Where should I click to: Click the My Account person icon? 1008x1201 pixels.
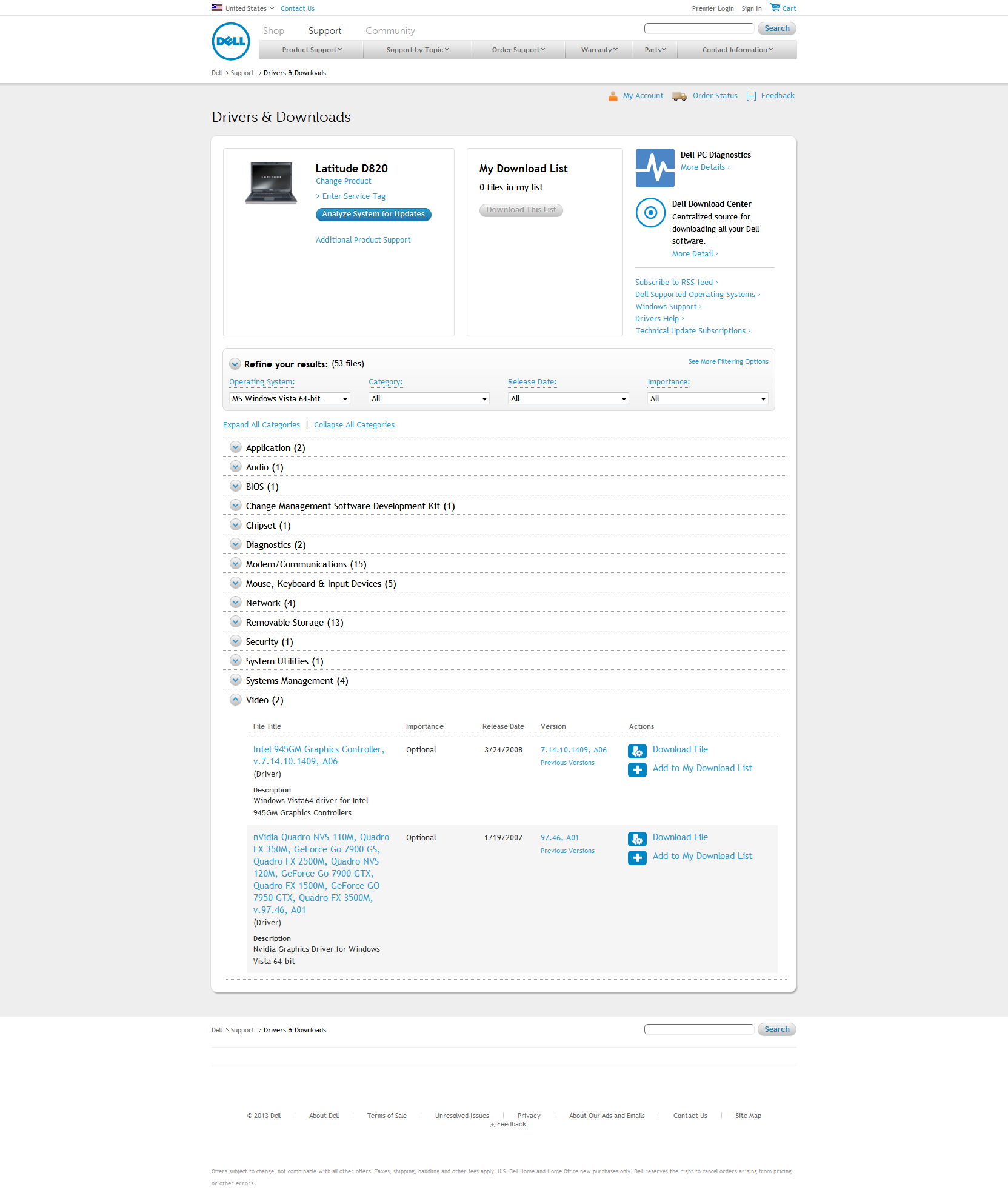pyautogui.click(x=613, y=96)
